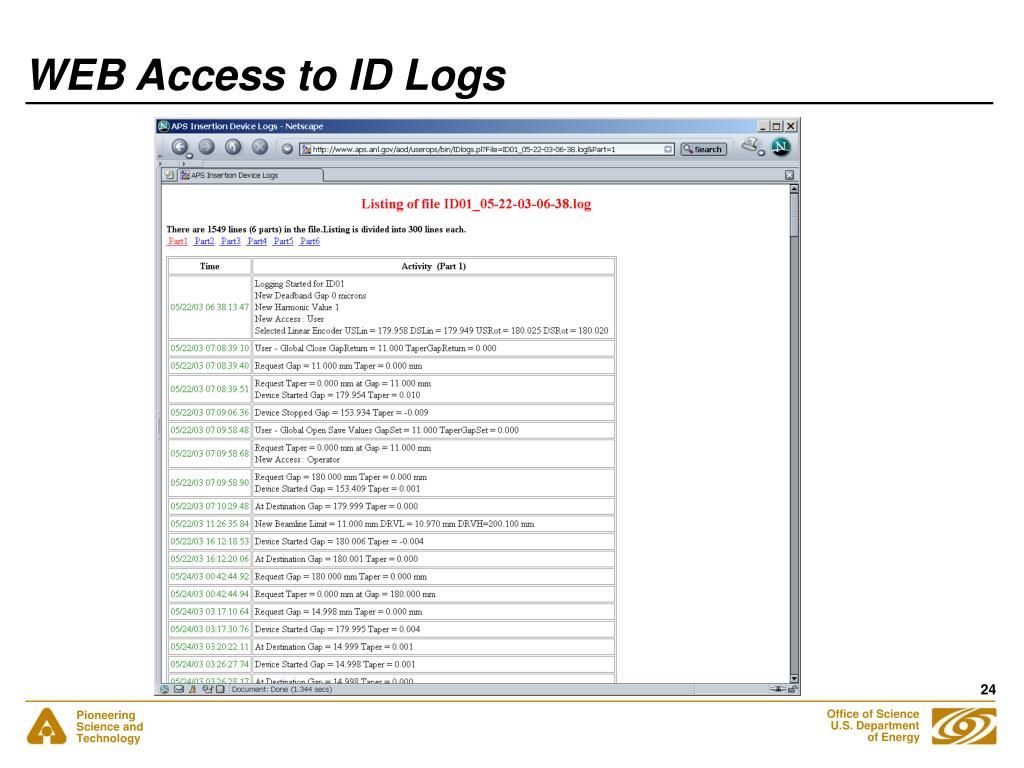
Task: Click 'Request Gap = 14.998 mm' entry
Action: 338,612
